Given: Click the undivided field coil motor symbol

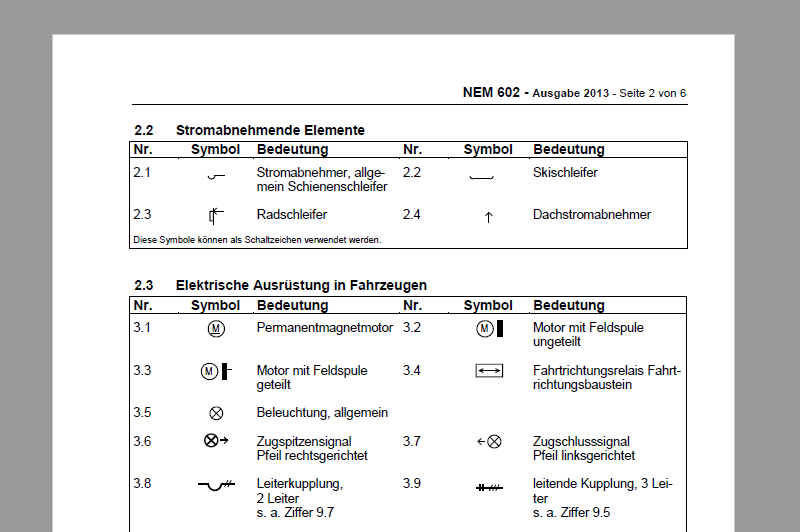Looking at the screenshot, I should 488,328.
